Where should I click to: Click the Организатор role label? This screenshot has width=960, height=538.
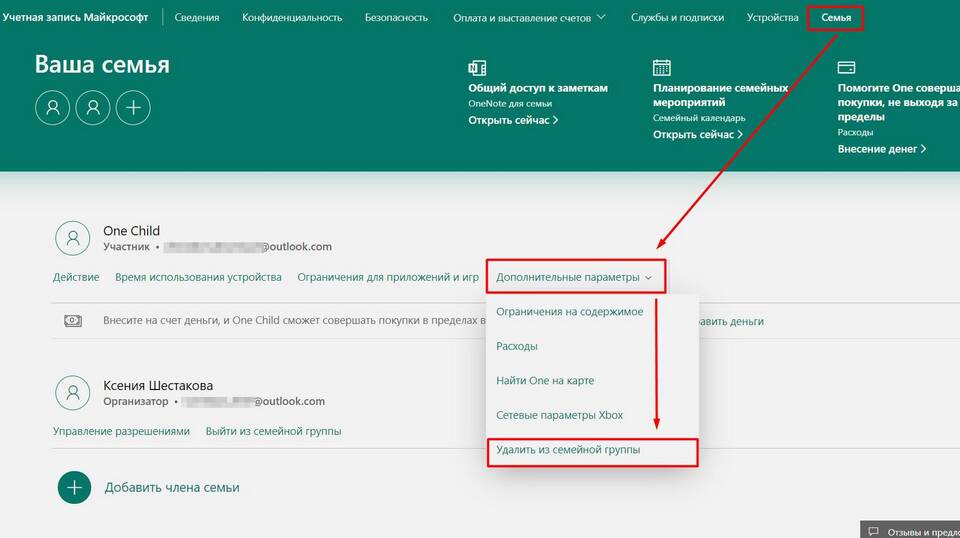pos(135,402)
